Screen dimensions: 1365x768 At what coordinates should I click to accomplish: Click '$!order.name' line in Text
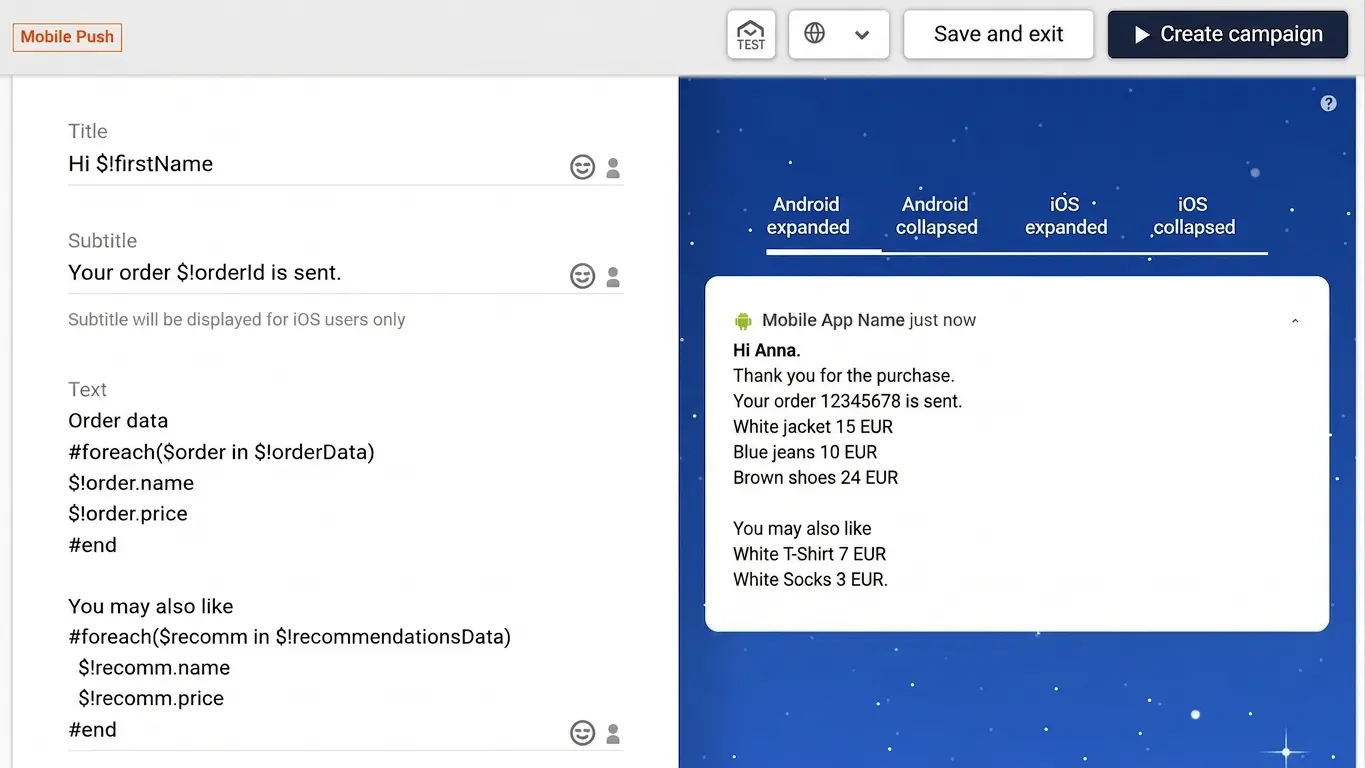(x=131, y=483)
